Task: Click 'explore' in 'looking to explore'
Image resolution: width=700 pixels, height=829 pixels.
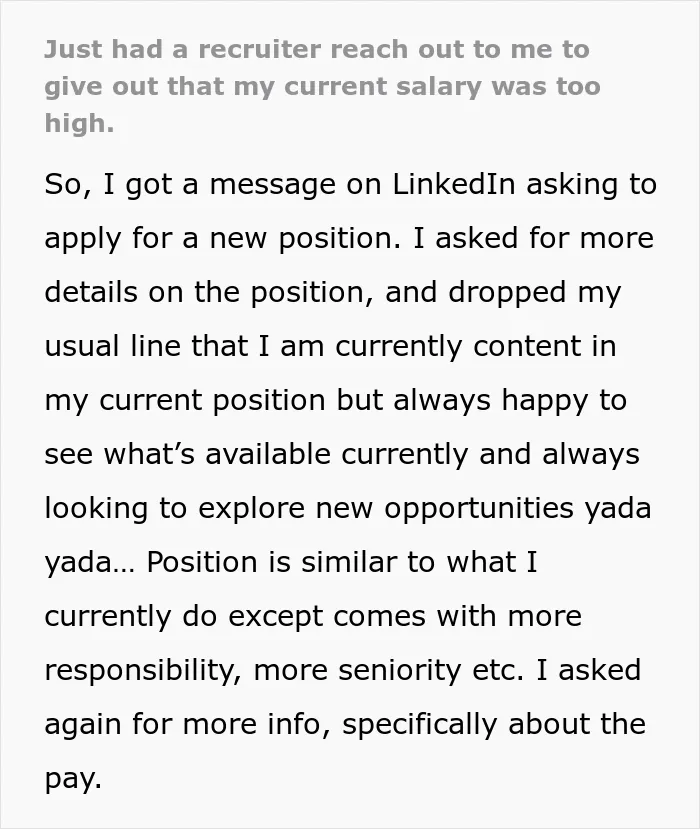Action: pos(252,509)
